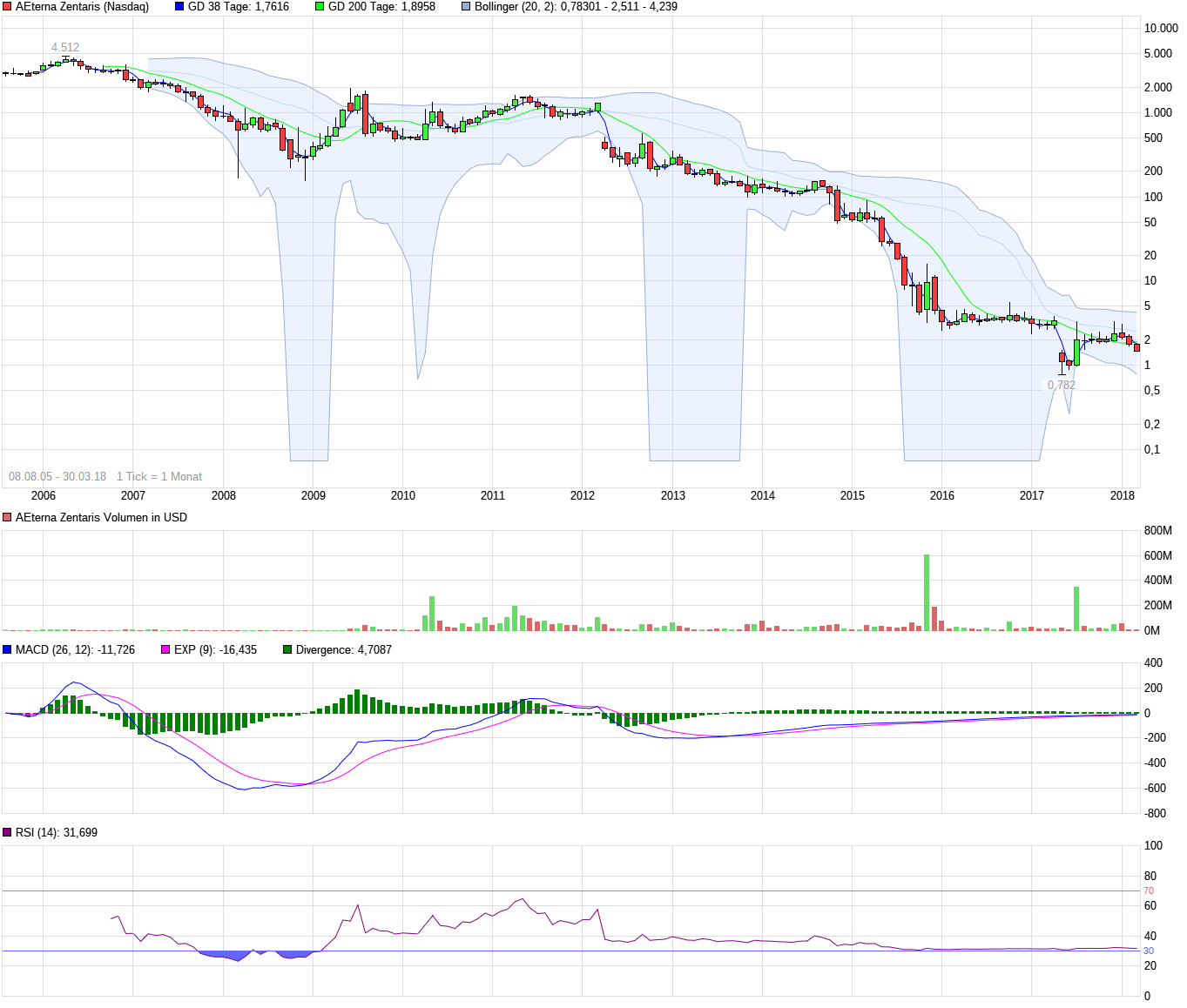Click the 0,1 price scale value

[x=1152, y=449]
